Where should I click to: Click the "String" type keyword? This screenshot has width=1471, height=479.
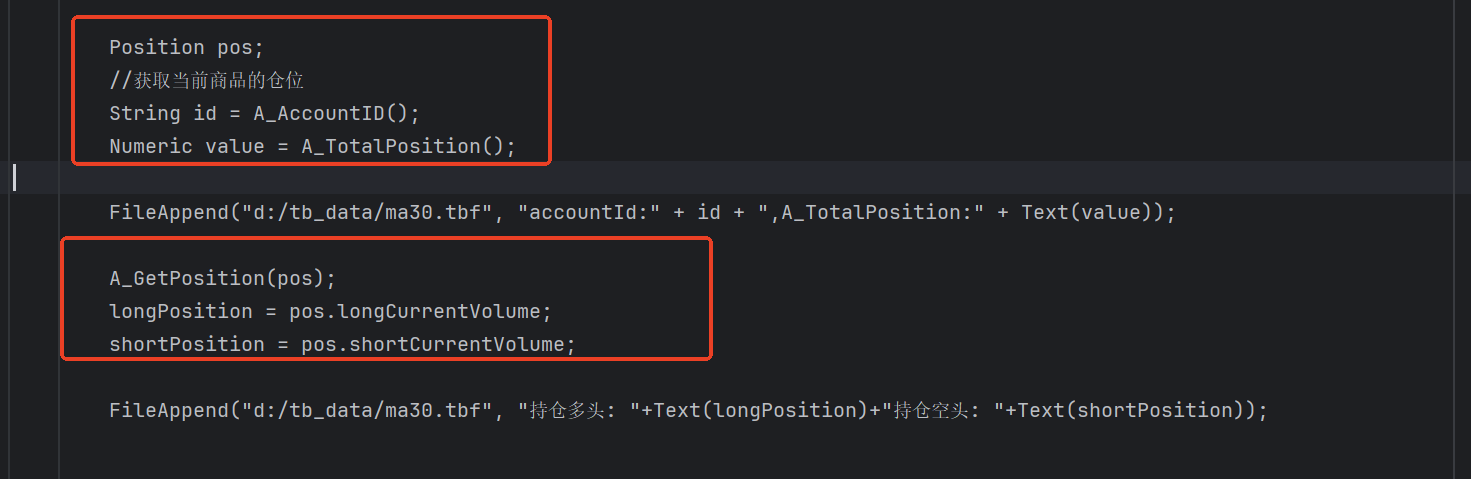(x=145, y=113)
